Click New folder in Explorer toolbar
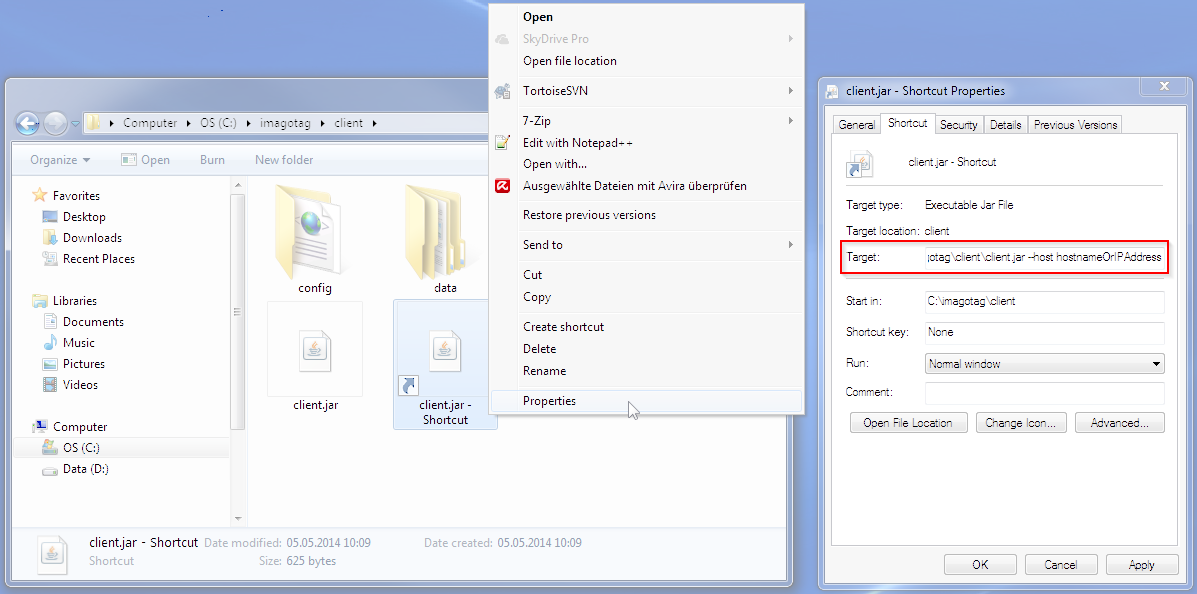1197x594 pixels. pyautogui.click(x=284, y=160)
